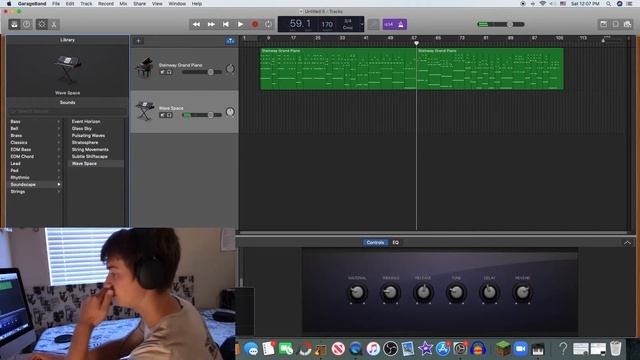Open the Loop Browser button

click(616, 24)
